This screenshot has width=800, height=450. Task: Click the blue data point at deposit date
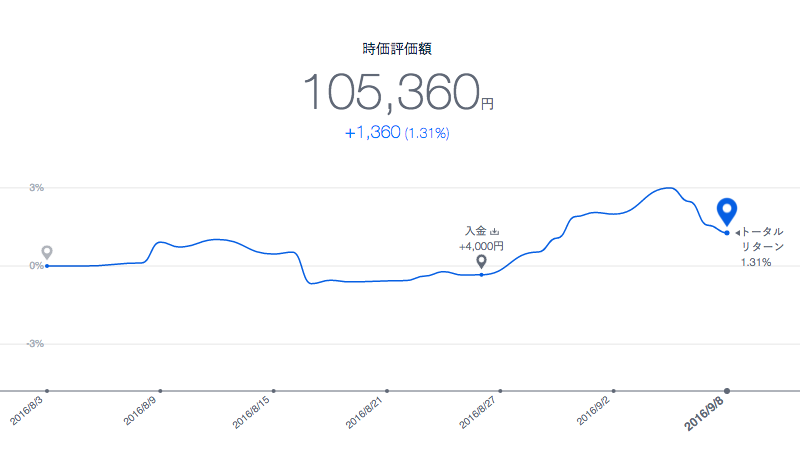click(x=481, y=275)
